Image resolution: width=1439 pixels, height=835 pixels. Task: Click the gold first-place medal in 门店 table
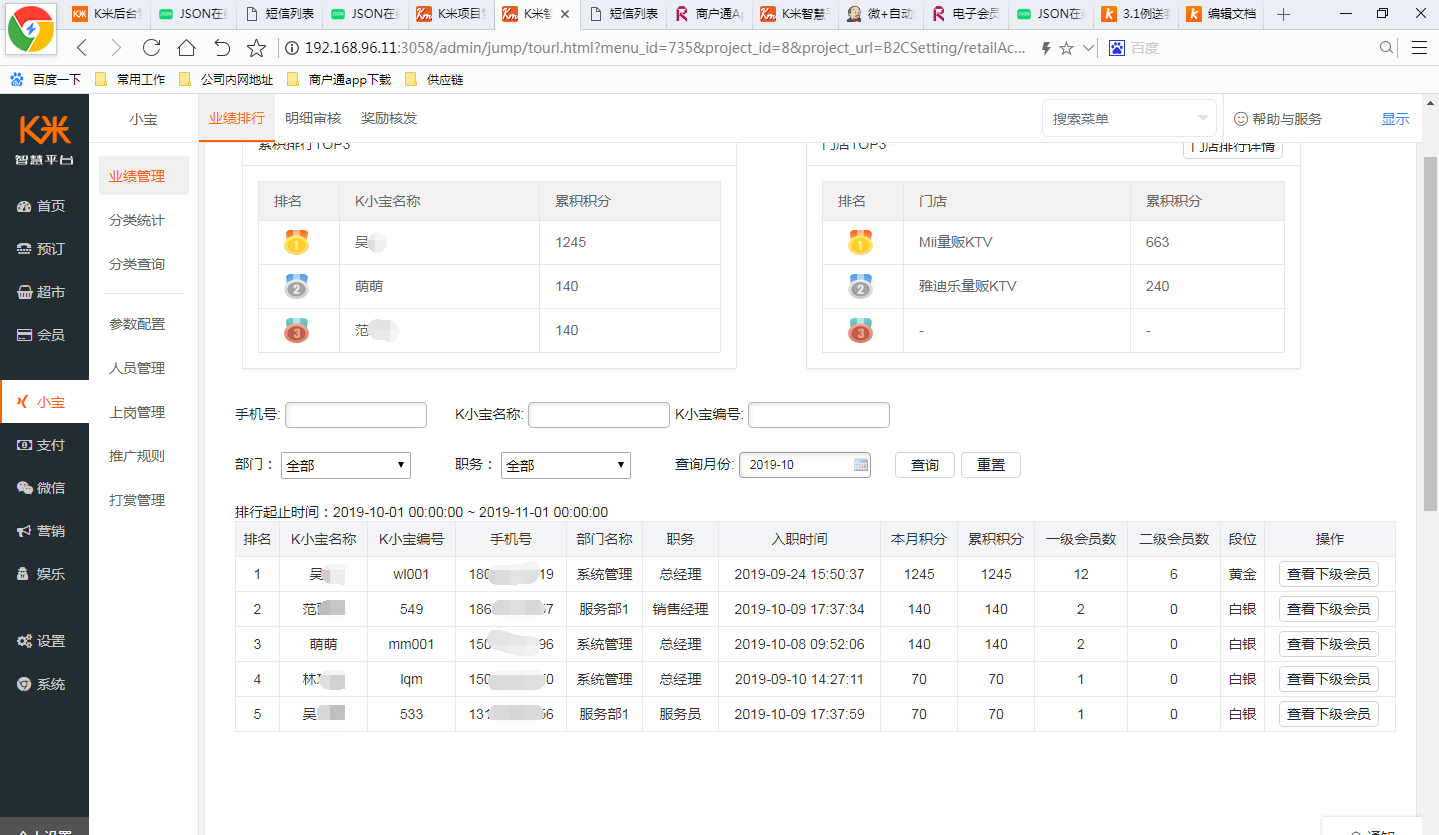tap(860, 242)
